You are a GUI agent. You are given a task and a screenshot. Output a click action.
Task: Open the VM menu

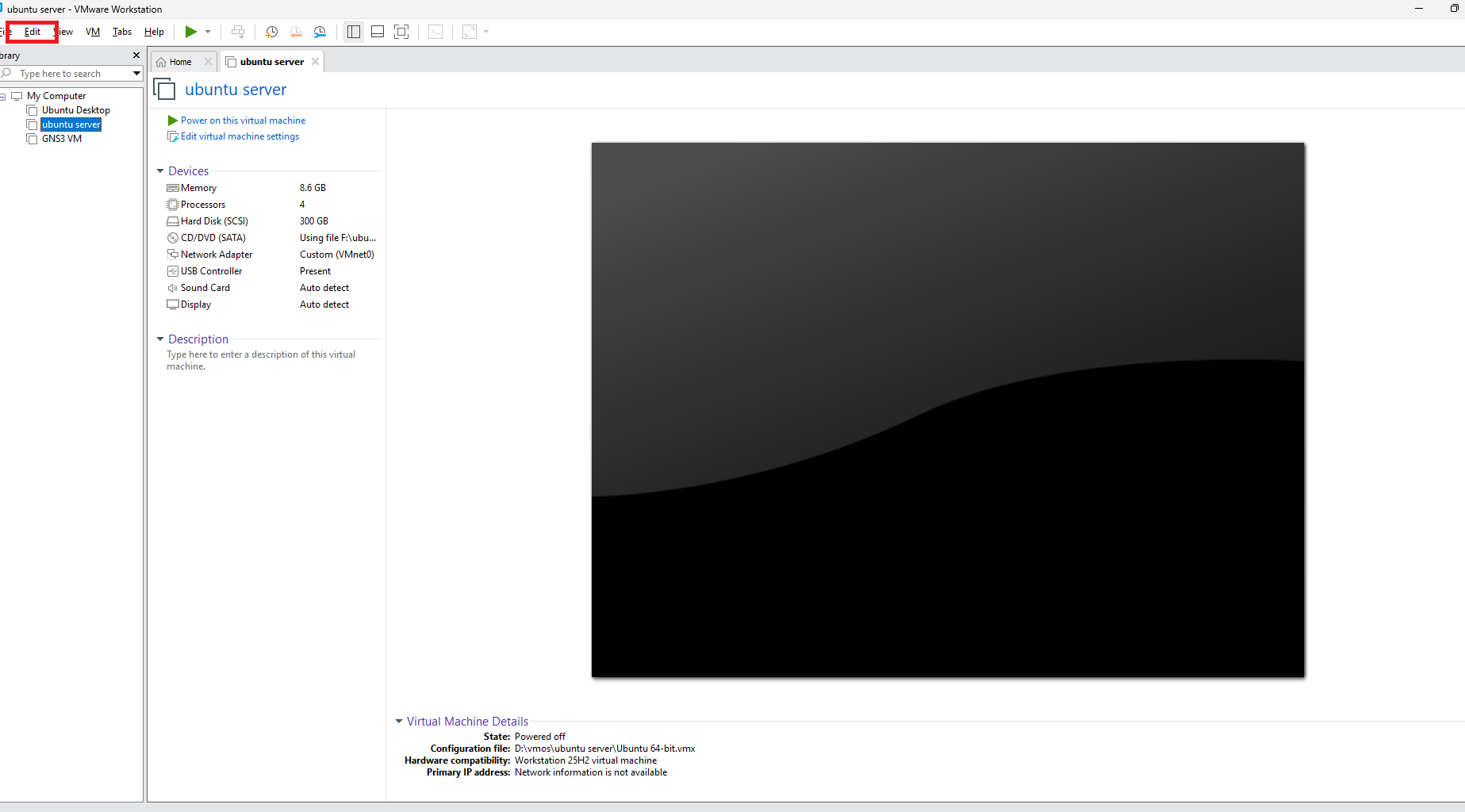click(x=93, y=32)
